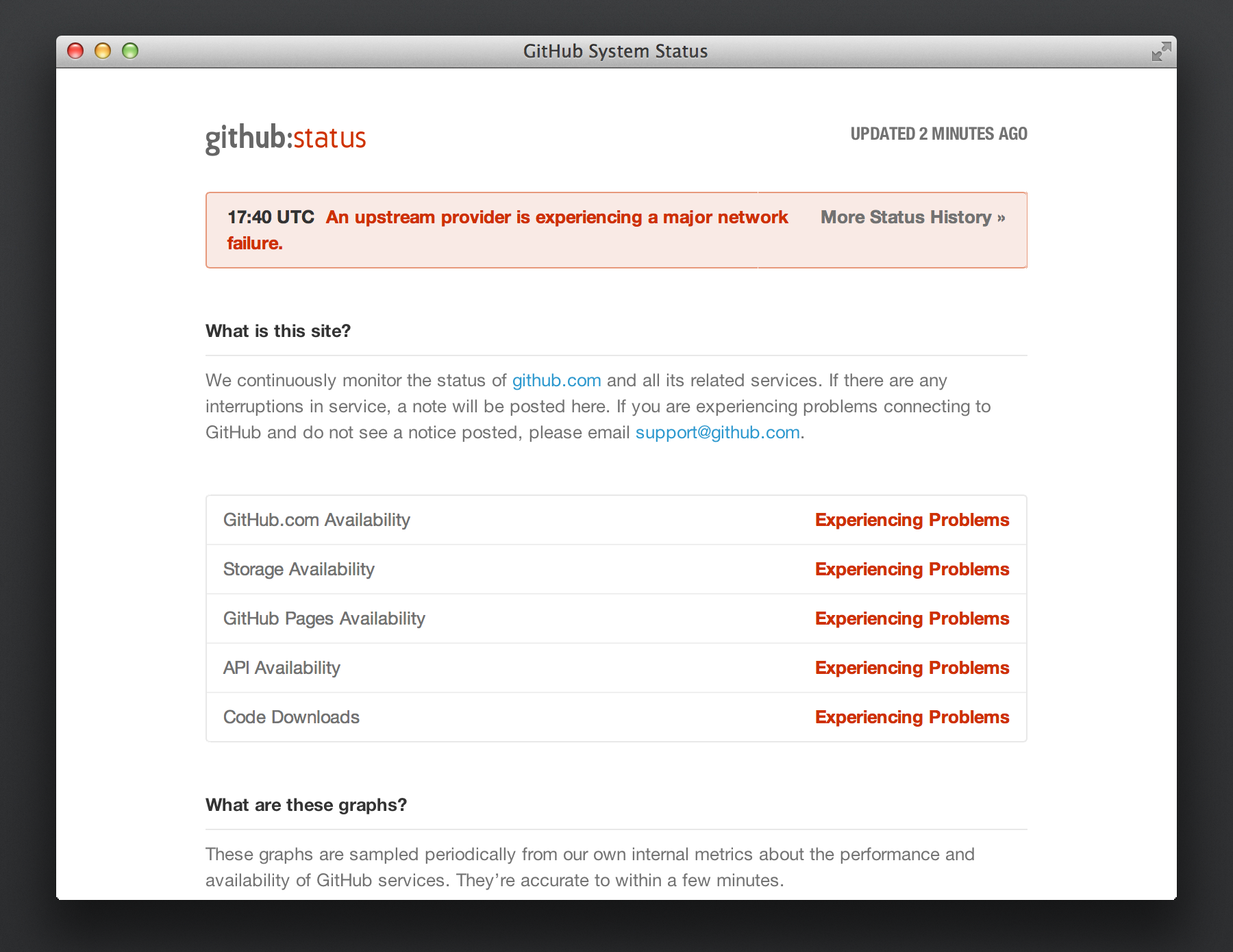
Task: Select the GitHub.com Availability row label
Action: click(x=316, y=520)
